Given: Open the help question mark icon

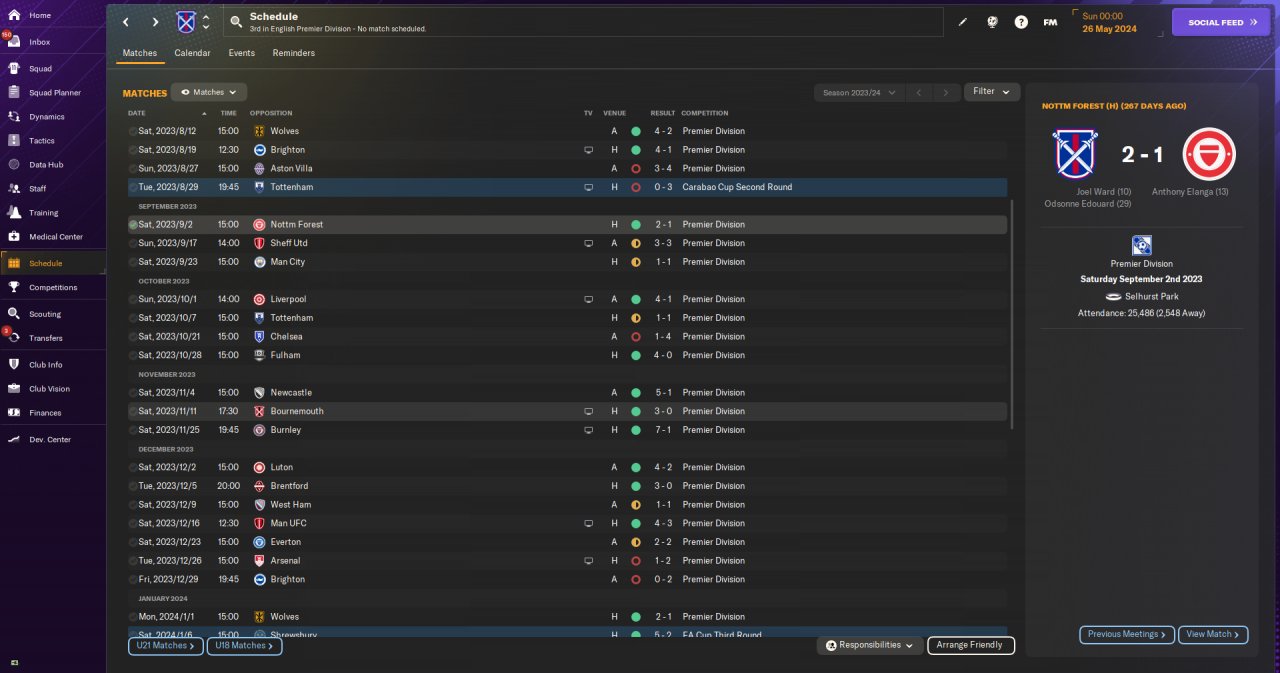Looking at the screenshot, I should (1021, 22).
